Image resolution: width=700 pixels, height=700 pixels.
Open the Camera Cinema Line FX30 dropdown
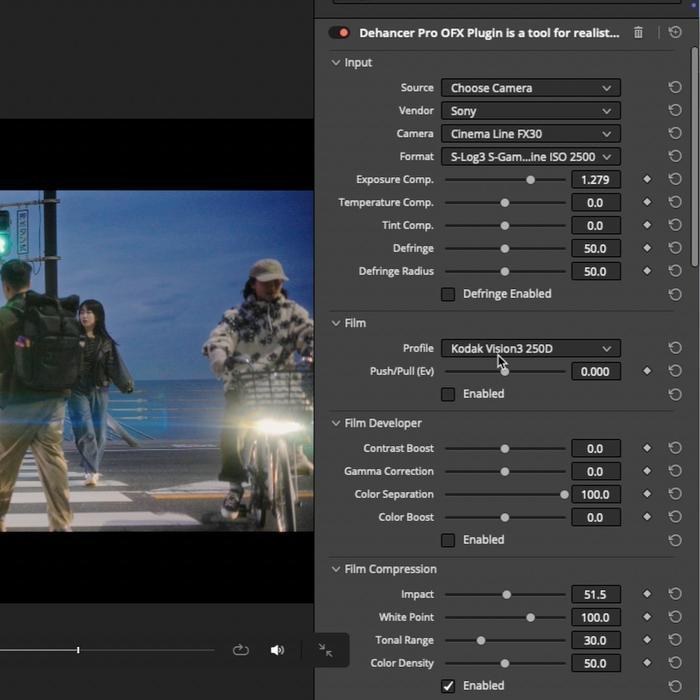(531, 134)
